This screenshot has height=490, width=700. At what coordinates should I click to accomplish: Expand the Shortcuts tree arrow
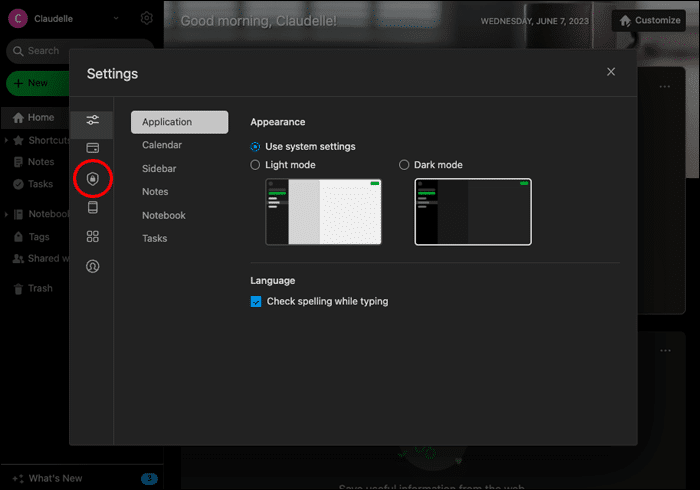tap(6, 140)
